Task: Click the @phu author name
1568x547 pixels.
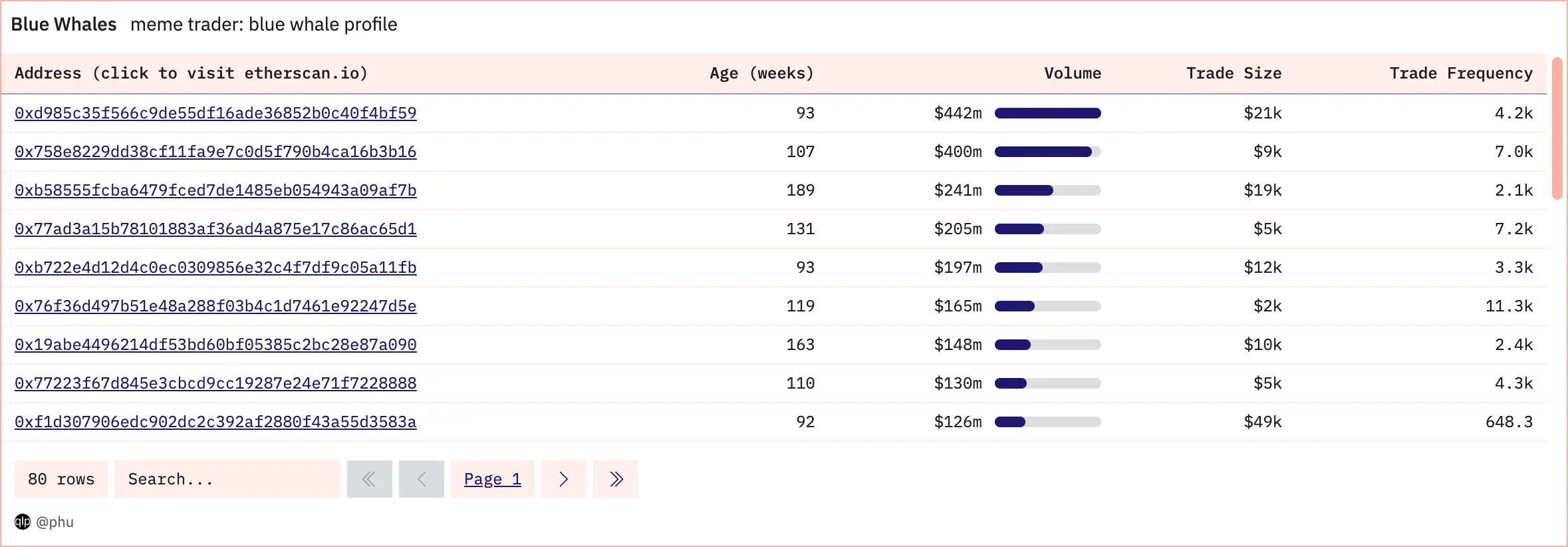Action: pyautogui.click(x=55, y=522)
